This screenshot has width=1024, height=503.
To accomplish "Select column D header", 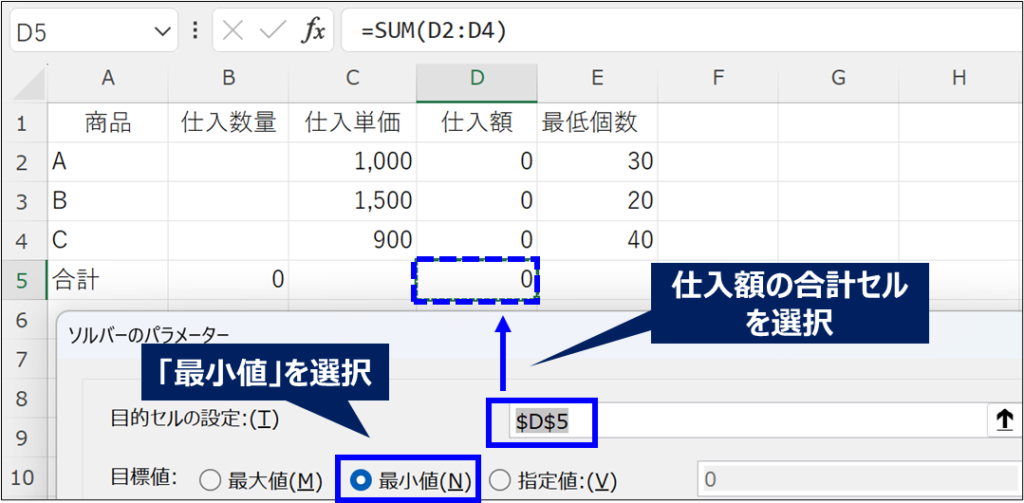I will coord(477,78).
